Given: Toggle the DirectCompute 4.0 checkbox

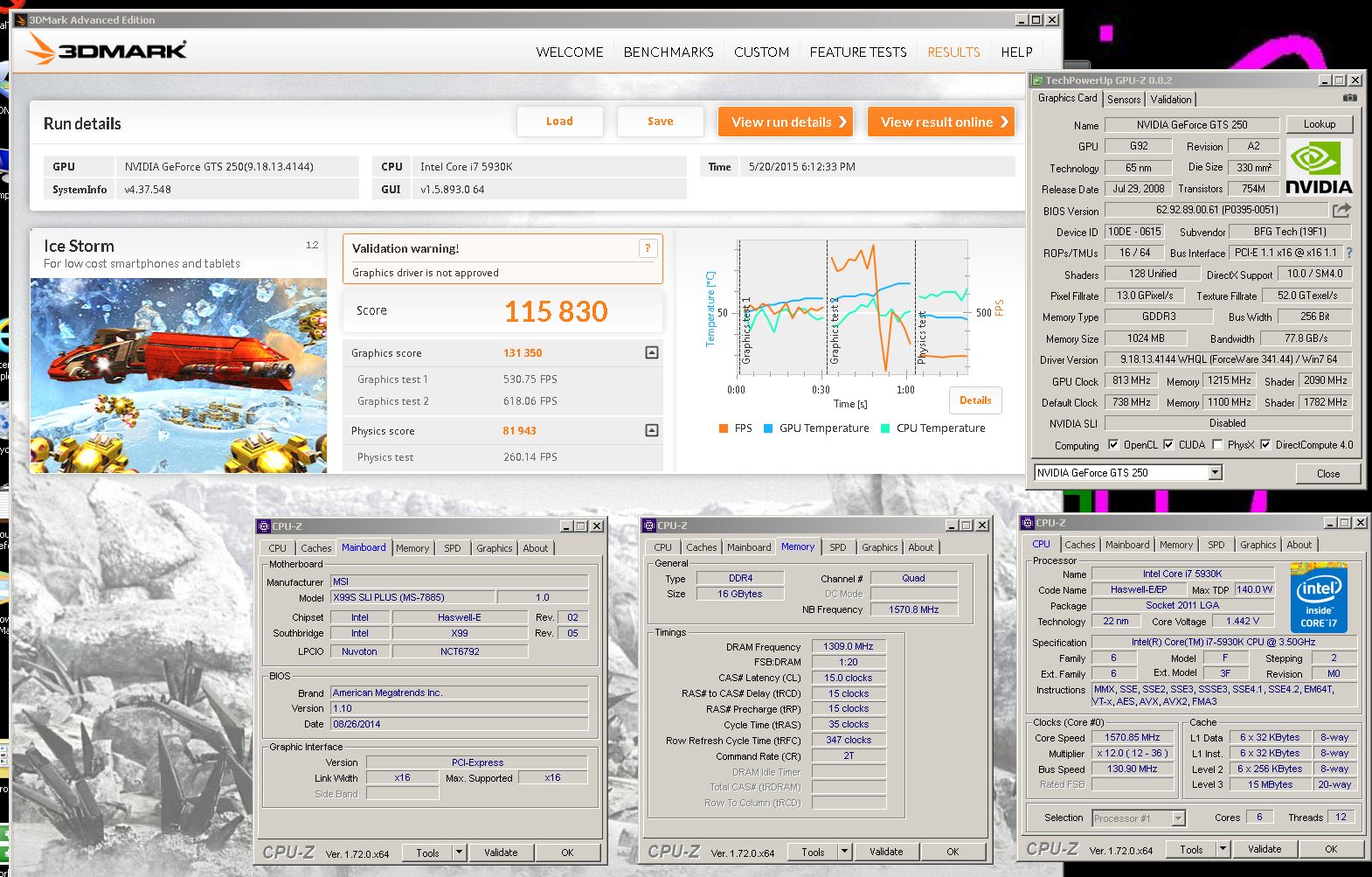Looking at the screenshot, I should pyautogui.click(x=1265, y=444).
